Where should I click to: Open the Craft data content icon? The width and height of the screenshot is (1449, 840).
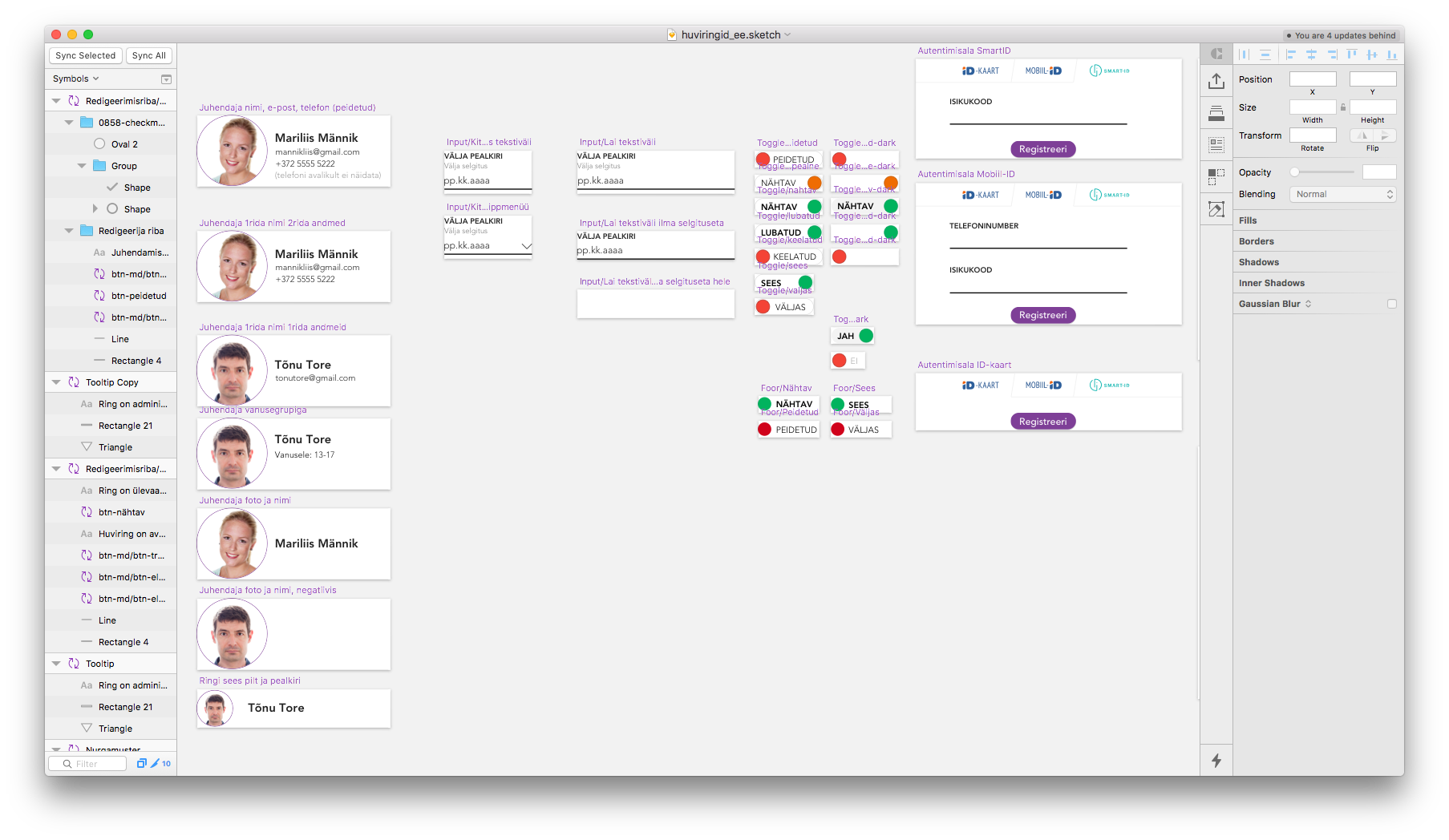click(x=1216, y=144)
